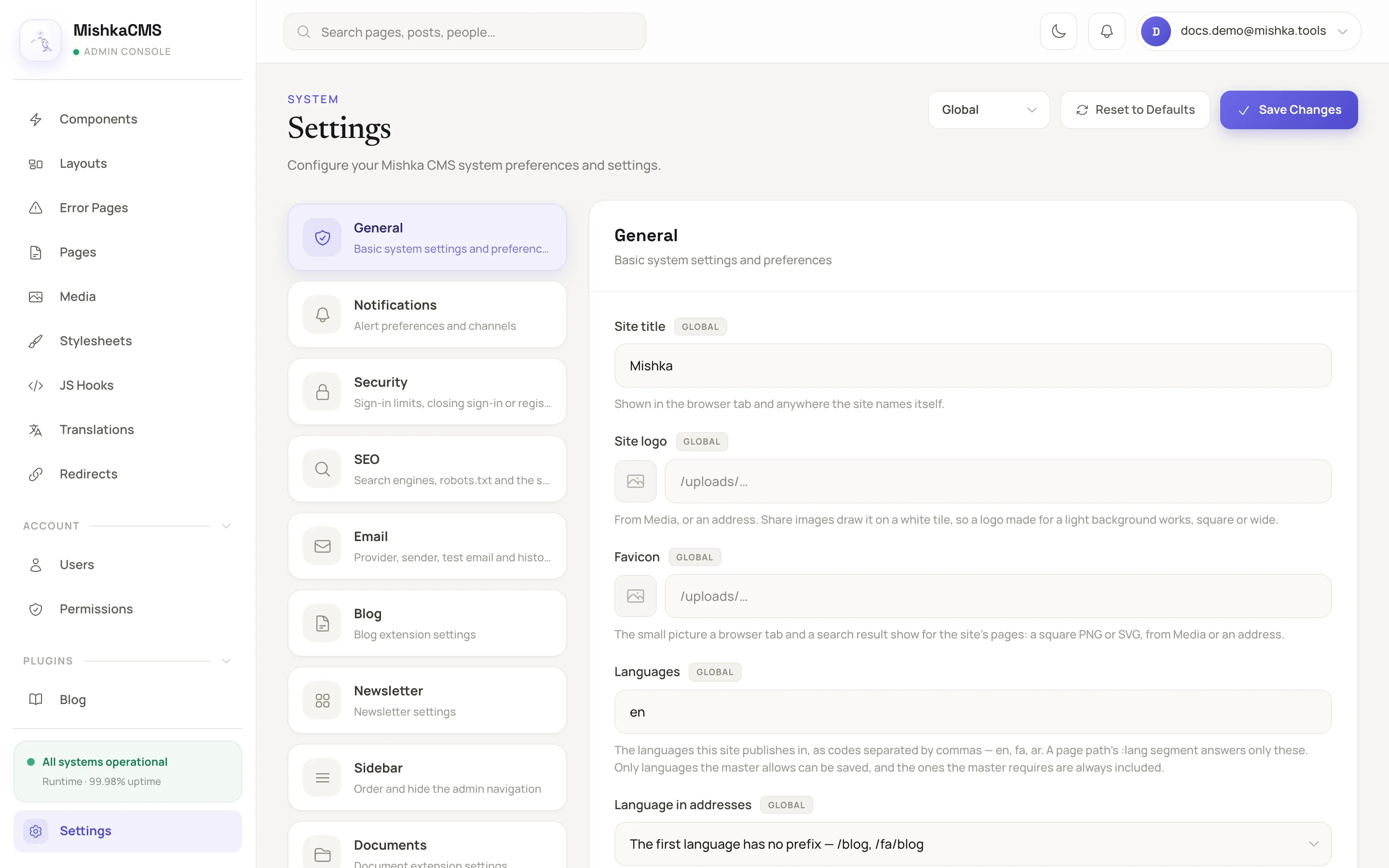
Task: Click the Permissions shield icon
Action: [x=36, y=609]
